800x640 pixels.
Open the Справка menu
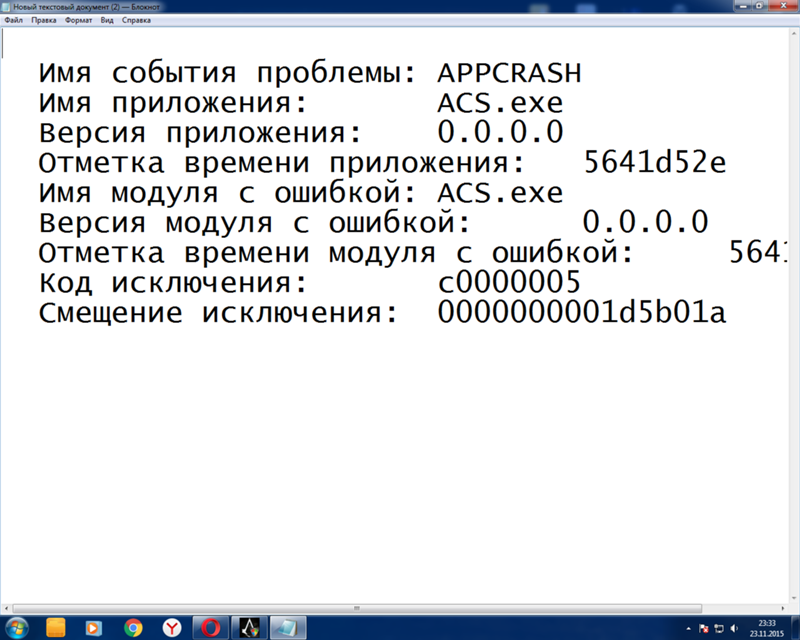136,20
